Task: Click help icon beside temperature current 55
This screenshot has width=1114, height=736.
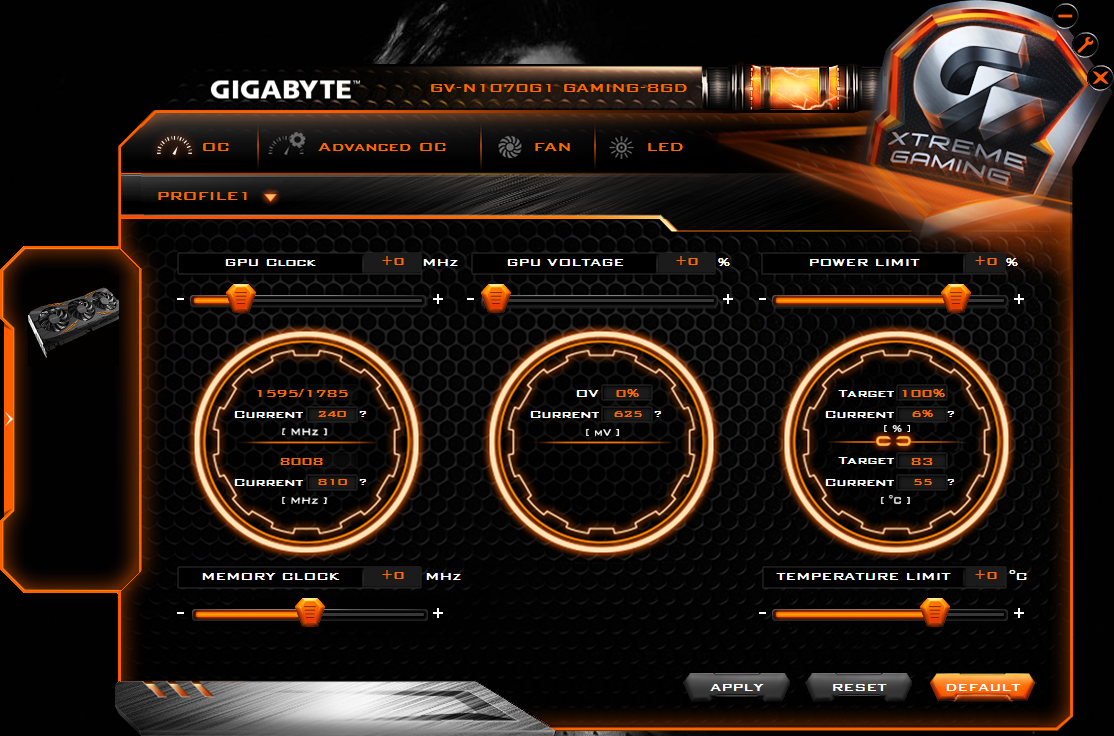Action: click(951, 482)
